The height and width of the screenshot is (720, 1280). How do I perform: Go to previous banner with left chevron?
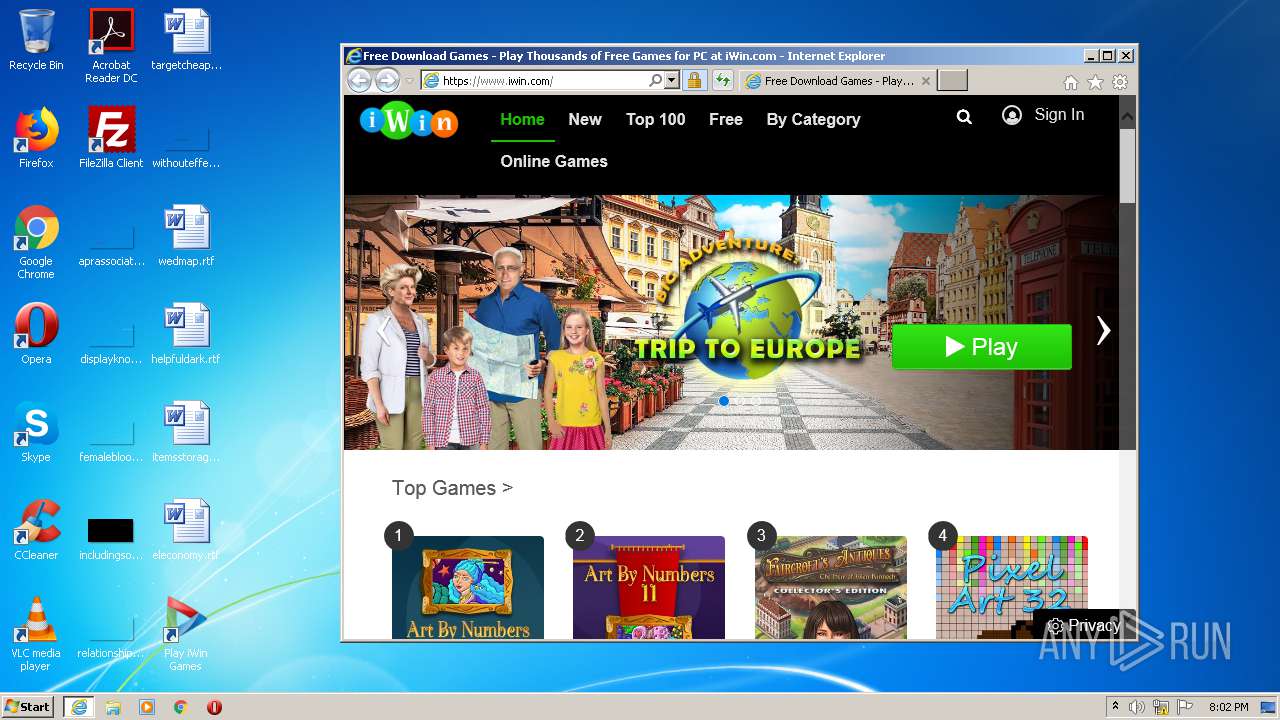pos(383,330)
